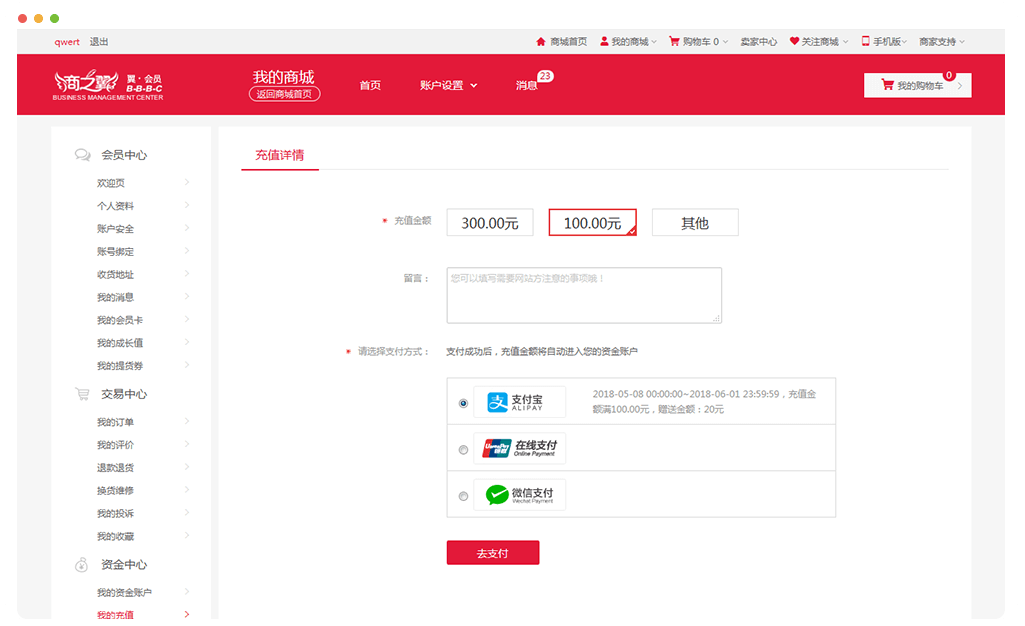The image size is (1025, 626).
Task: Open the 我的购物车 button
Action: tap(917, 85)
